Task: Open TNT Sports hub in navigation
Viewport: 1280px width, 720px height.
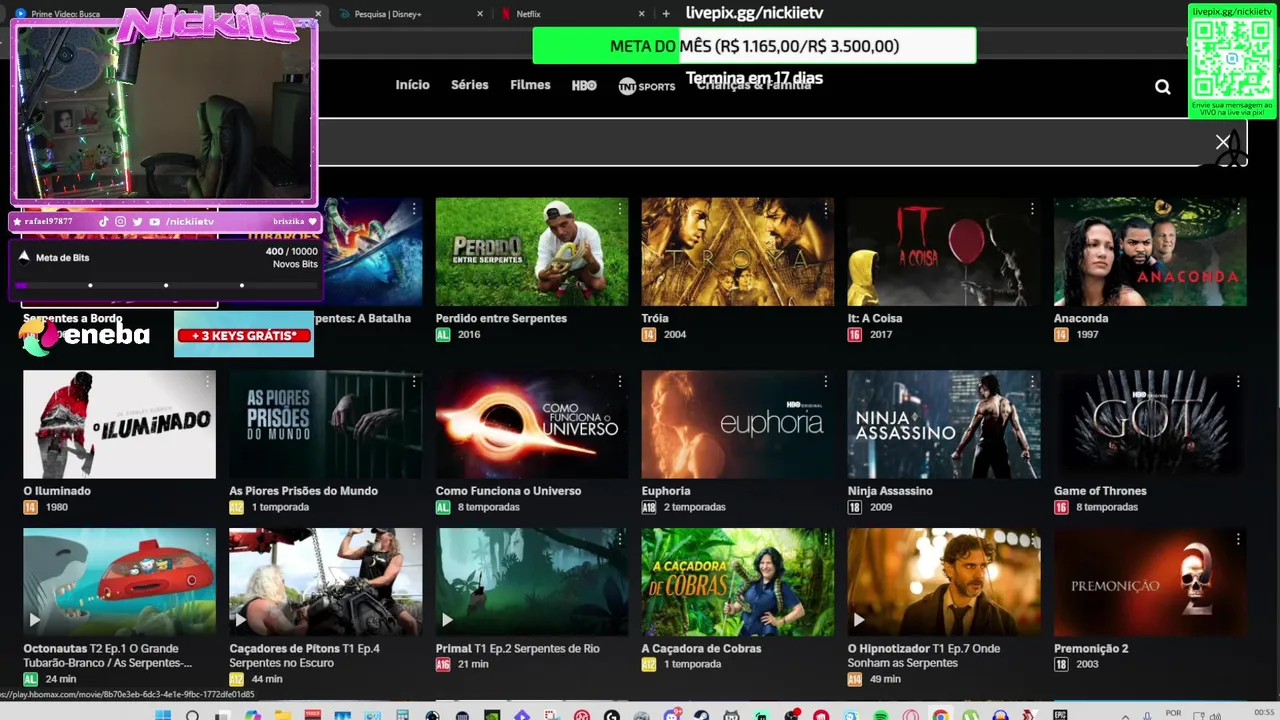Action: pyautogui.click(x=646, y=86)
